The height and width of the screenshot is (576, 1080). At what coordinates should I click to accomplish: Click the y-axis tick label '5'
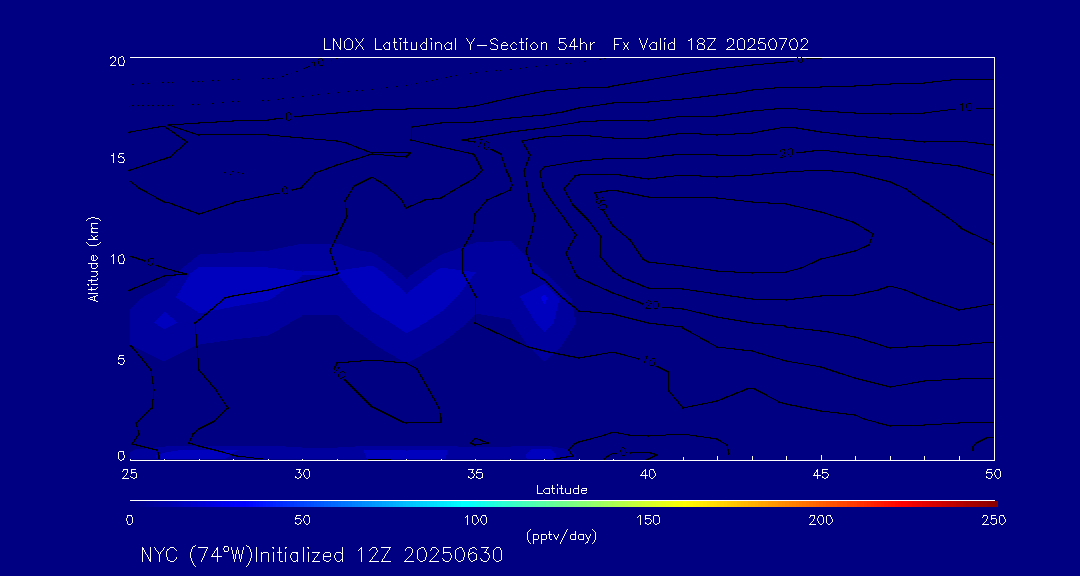point(121,360)
